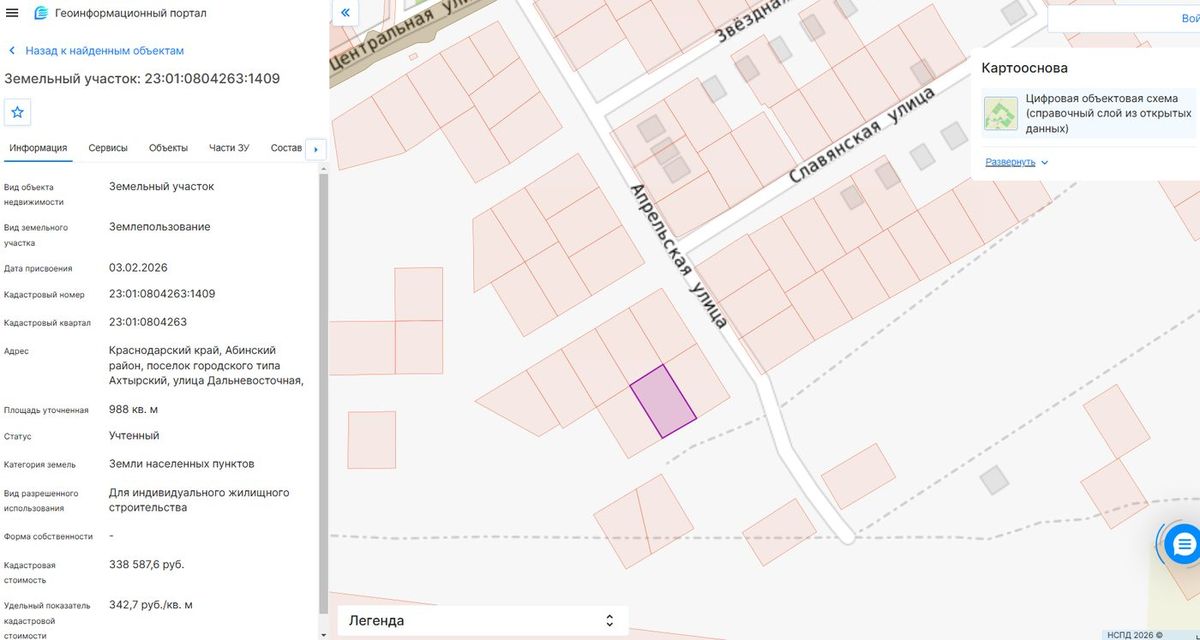Screen dimensions: 1200x640
Task: Click the Цифровая объектовая схема basemap thumbnail
Action: pos(1000,113)
